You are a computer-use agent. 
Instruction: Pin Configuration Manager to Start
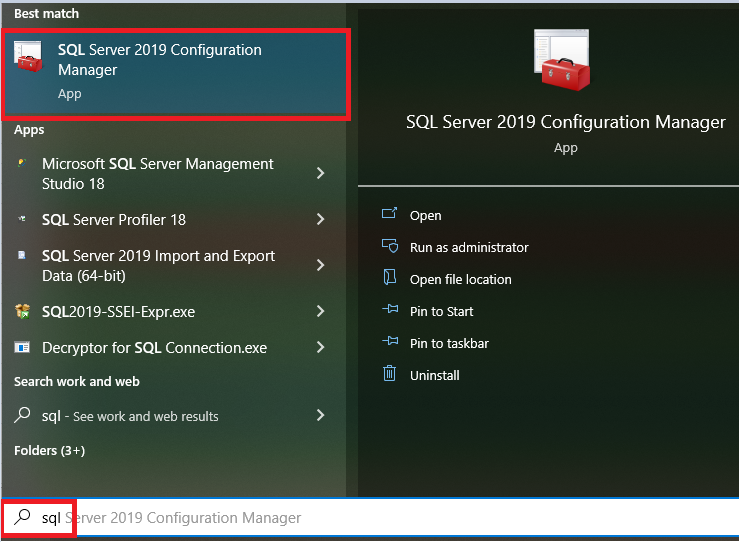point(441,311)
